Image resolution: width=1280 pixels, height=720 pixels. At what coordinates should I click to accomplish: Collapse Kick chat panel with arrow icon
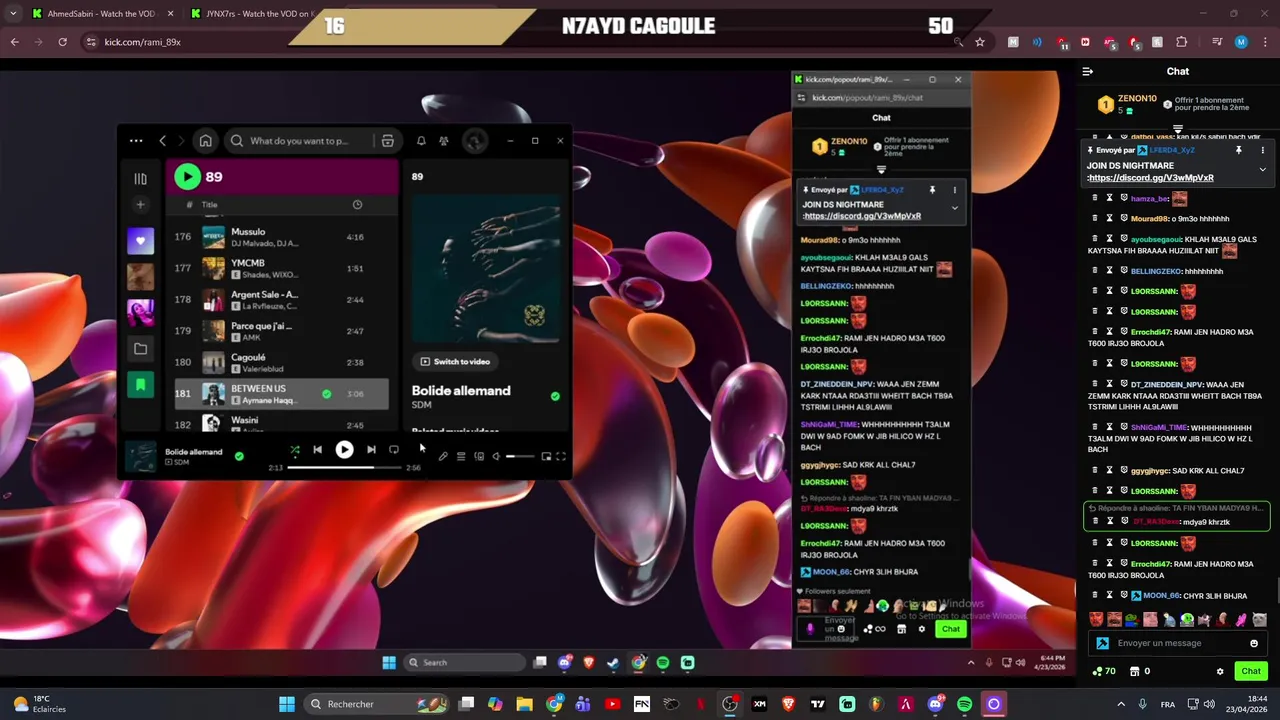(1088, 71)
